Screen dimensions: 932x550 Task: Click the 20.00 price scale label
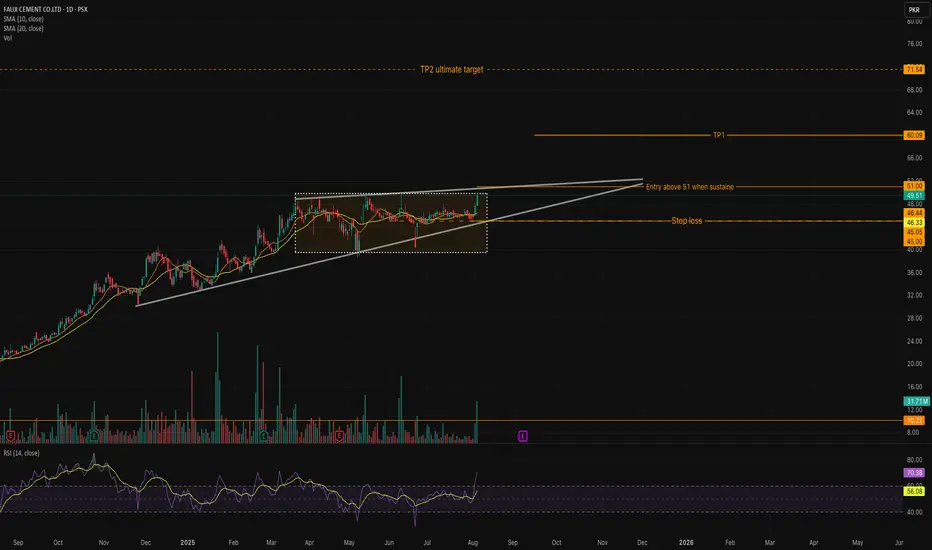pos(914,364)
